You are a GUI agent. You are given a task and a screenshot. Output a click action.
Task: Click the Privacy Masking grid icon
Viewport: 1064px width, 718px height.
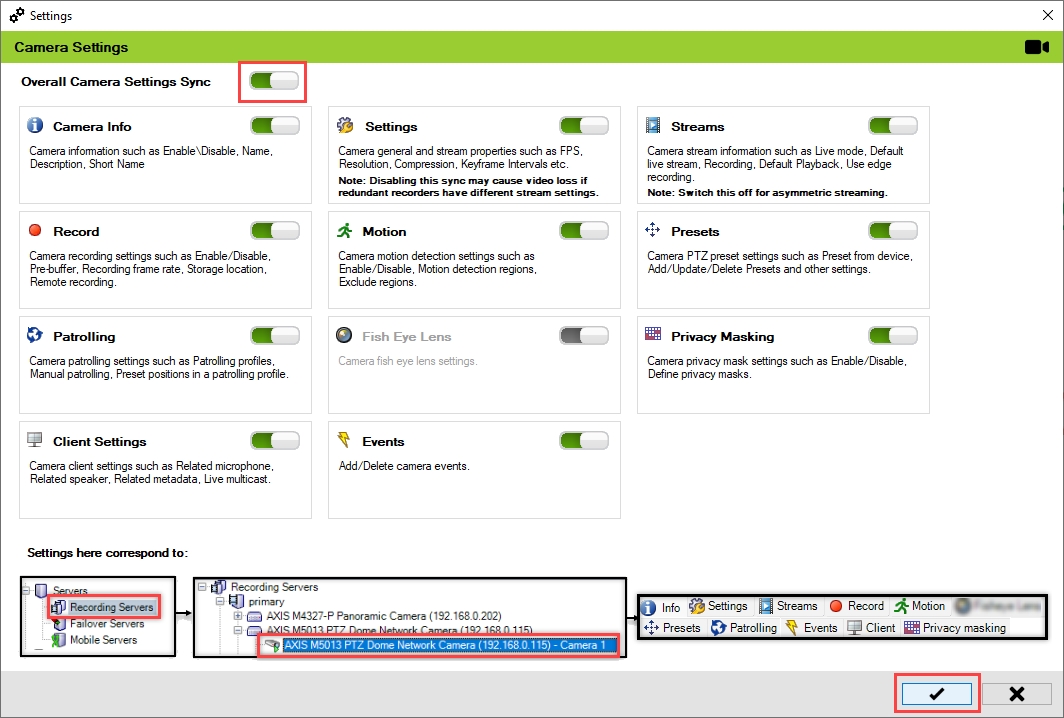coord(653,336)
